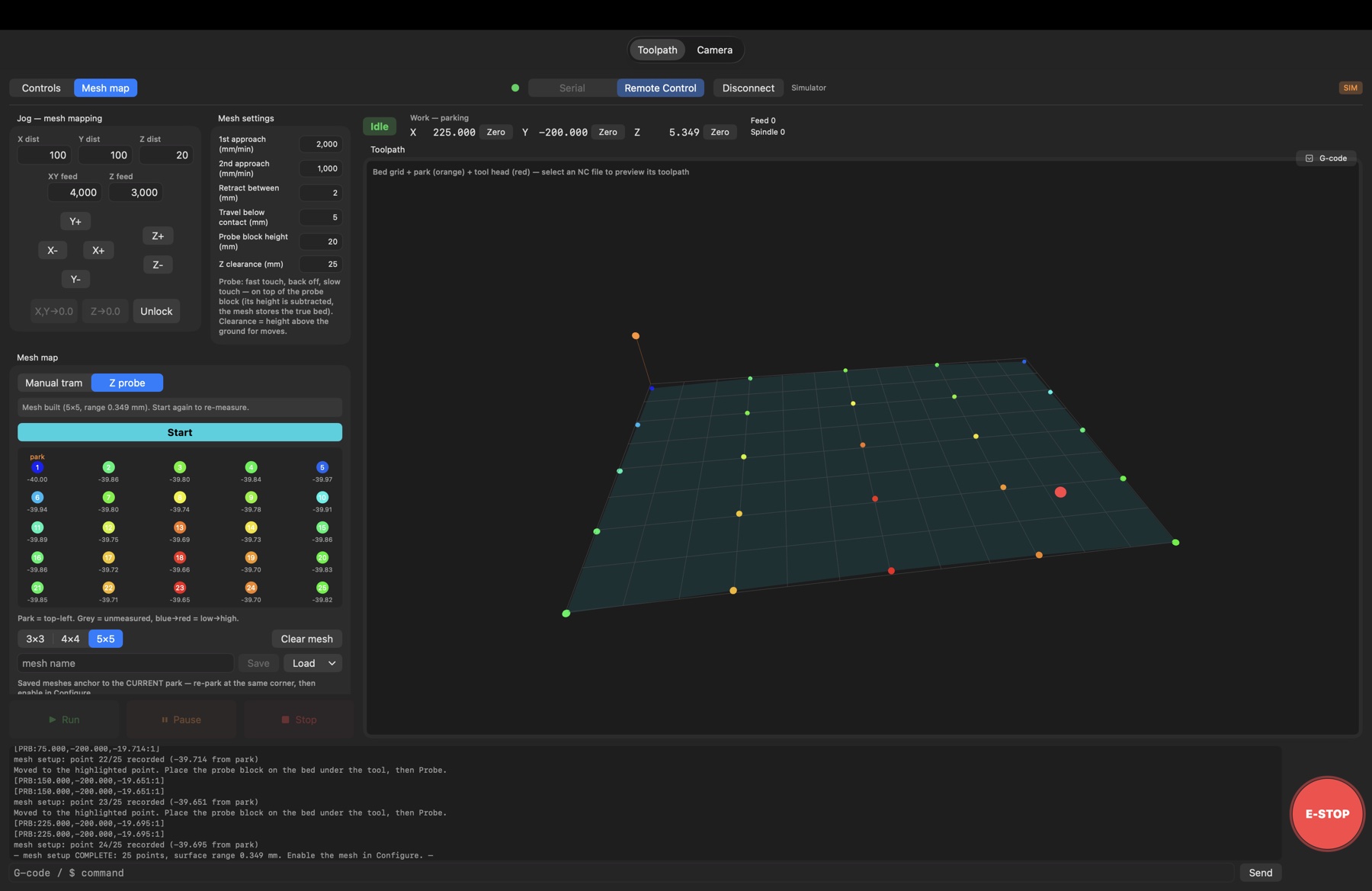Zero the Y axis

point(607,132)
